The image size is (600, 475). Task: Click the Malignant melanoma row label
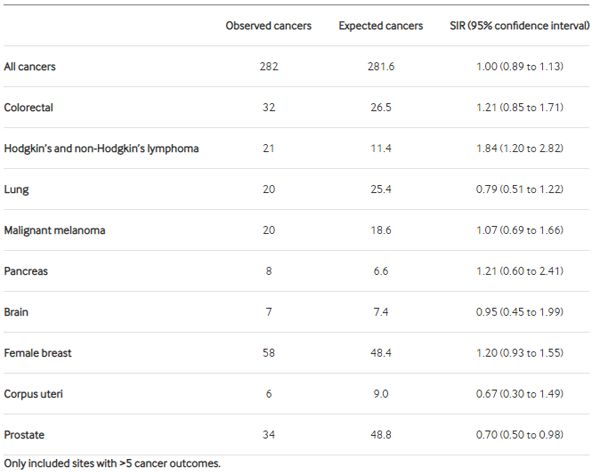point(54,230)
